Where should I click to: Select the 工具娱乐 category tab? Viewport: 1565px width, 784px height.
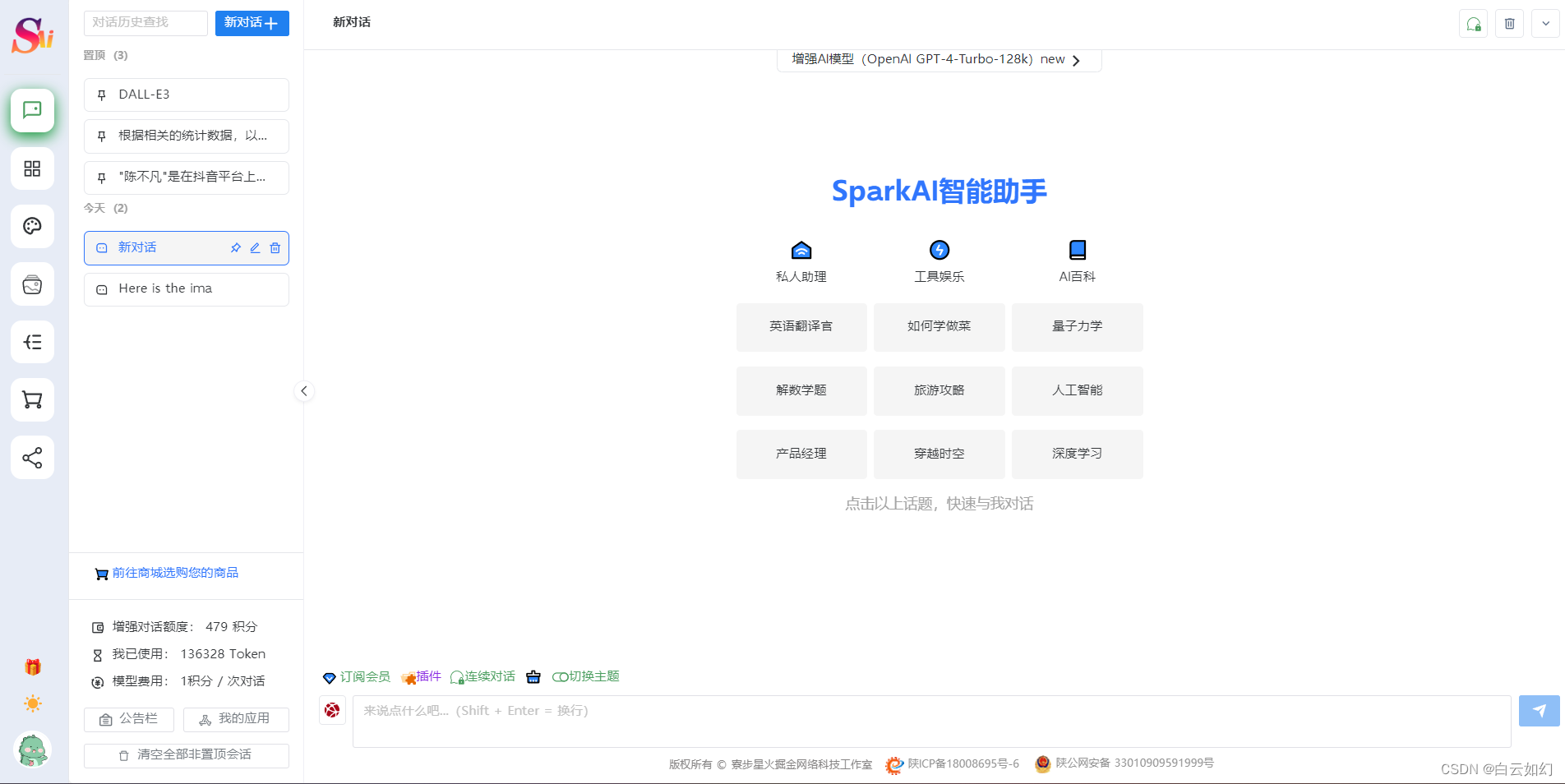point(939,262)
